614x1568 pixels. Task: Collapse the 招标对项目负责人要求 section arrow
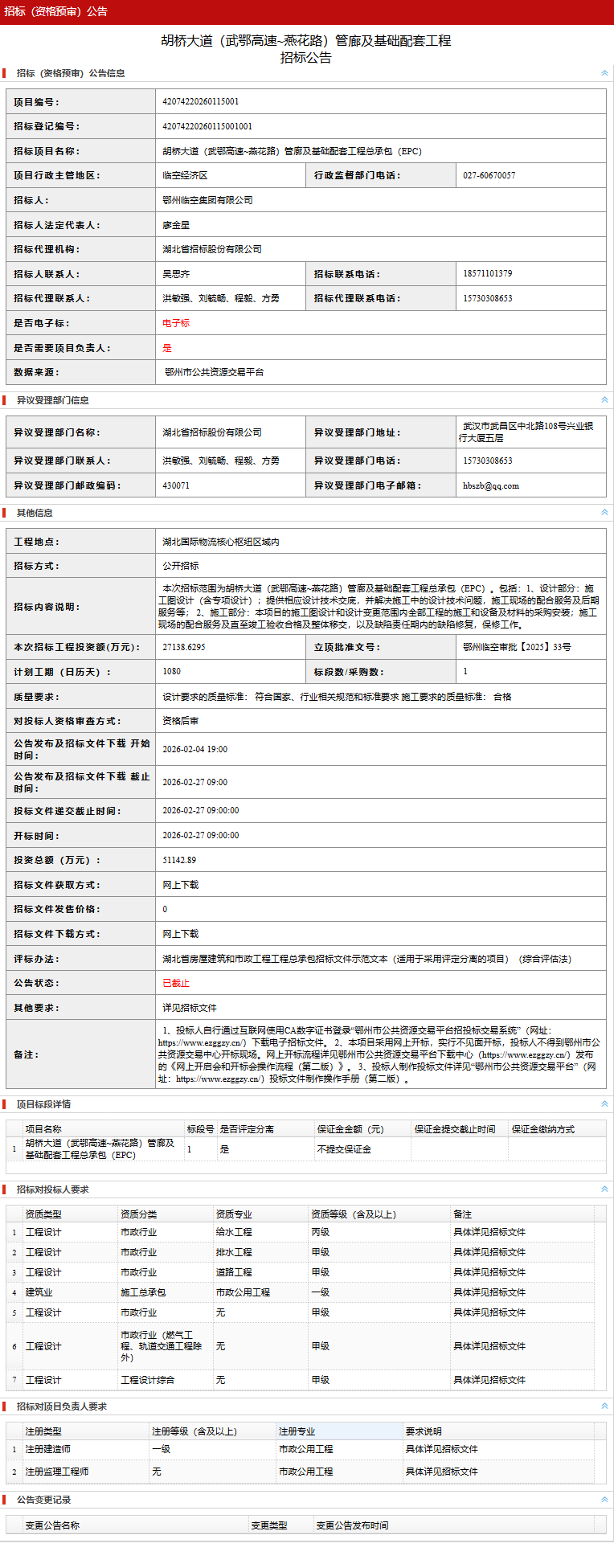tap(604, 1406)
